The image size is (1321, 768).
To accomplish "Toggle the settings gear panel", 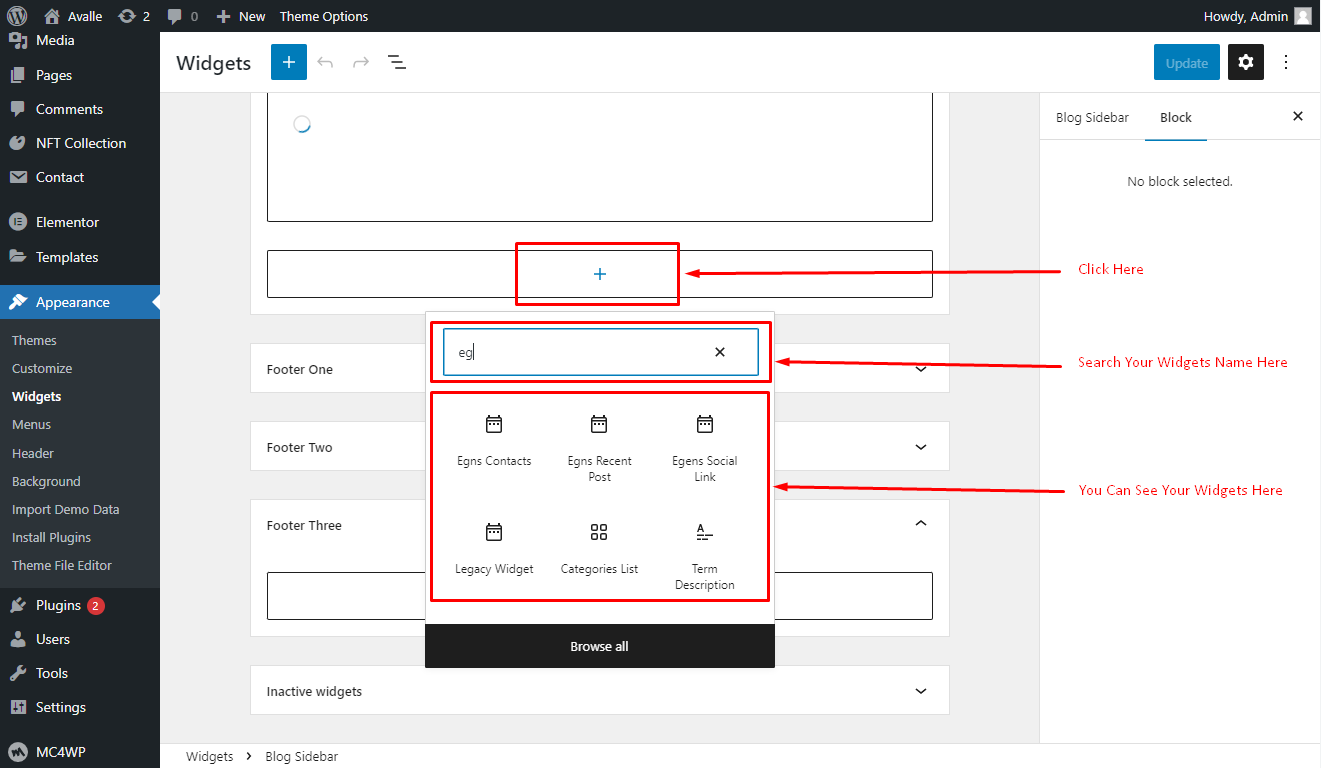I will tap(1245, 62).
